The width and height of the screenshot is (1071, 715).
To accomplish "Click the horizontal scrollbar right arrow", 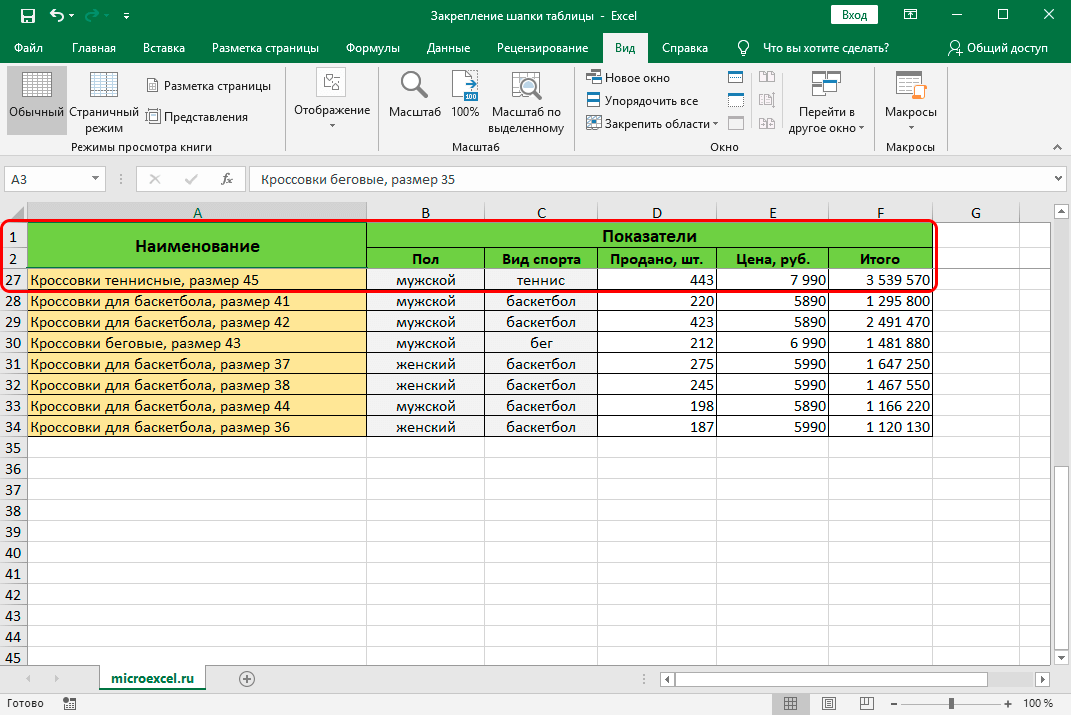I will (1042, 679).
